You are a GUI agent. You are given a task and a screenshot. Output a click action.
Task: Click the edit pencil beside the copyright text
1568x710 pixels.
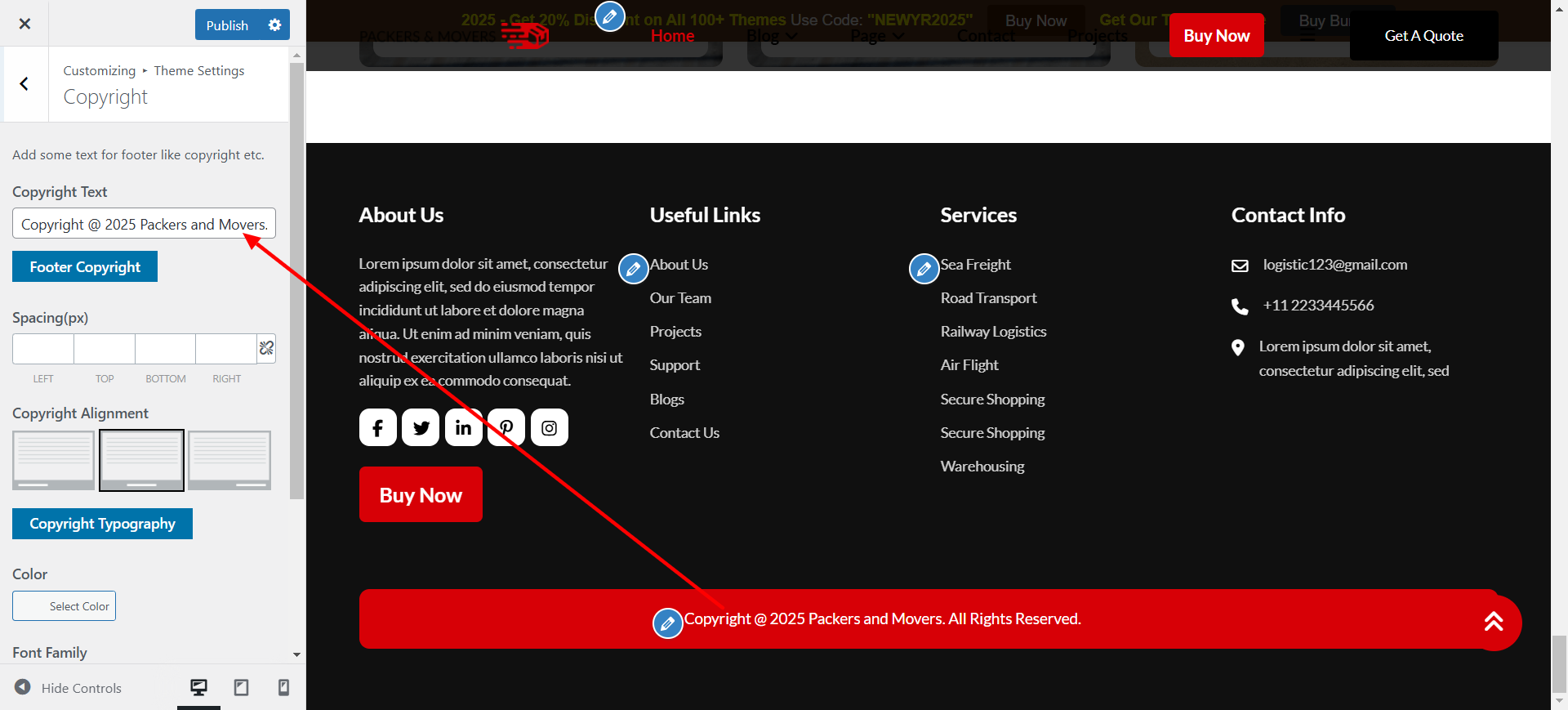point(667,623)
